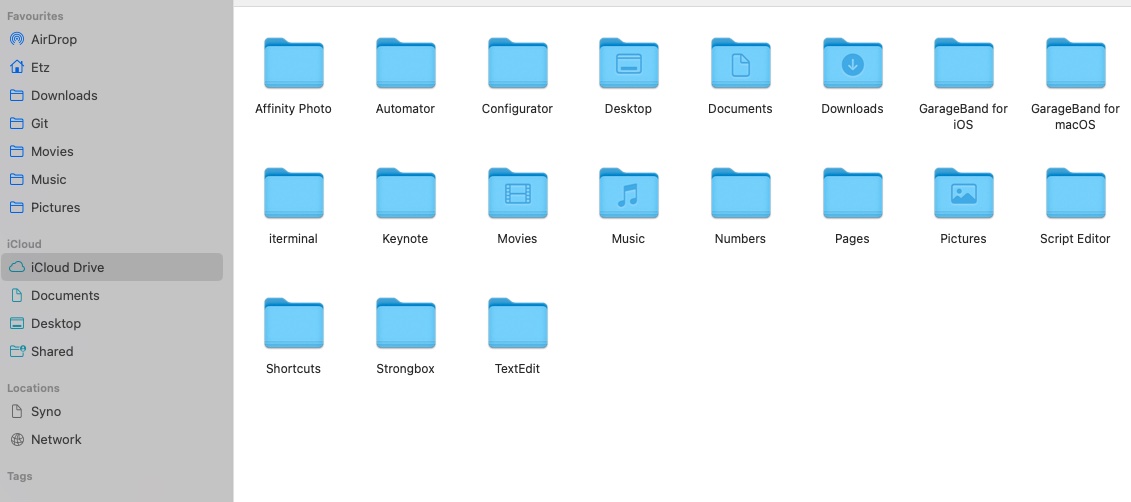Click the Favourites section header
Viewport: 1131px width, 502px height.
[x=35, y=16]
